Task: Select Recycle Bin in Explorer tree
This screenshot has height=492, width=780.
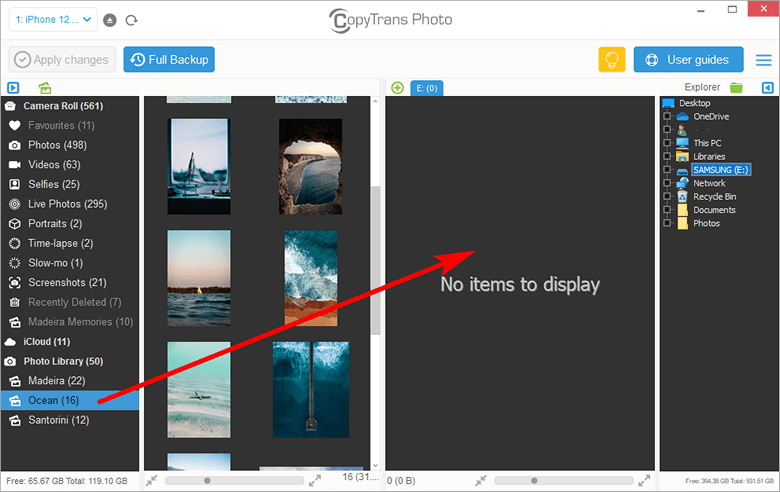Action: [x=714, y=197]
